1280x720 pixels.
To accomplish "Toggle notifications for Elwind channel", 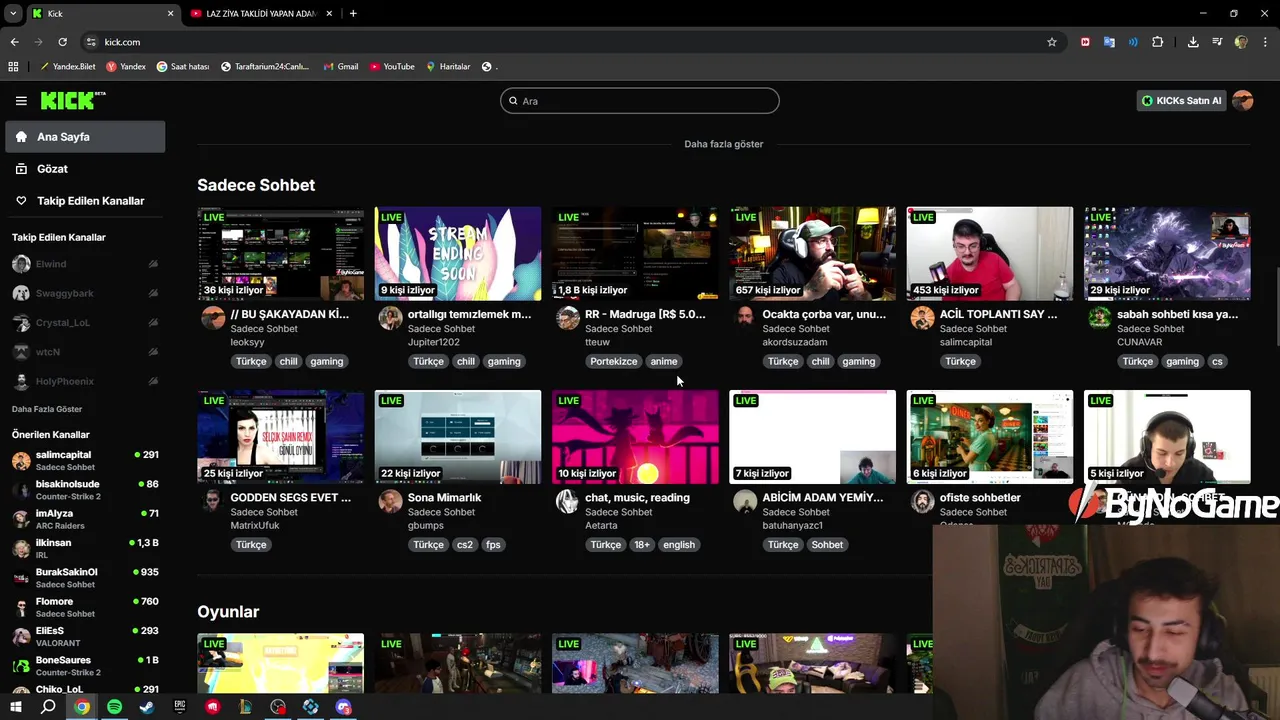I will click(153, 264).
